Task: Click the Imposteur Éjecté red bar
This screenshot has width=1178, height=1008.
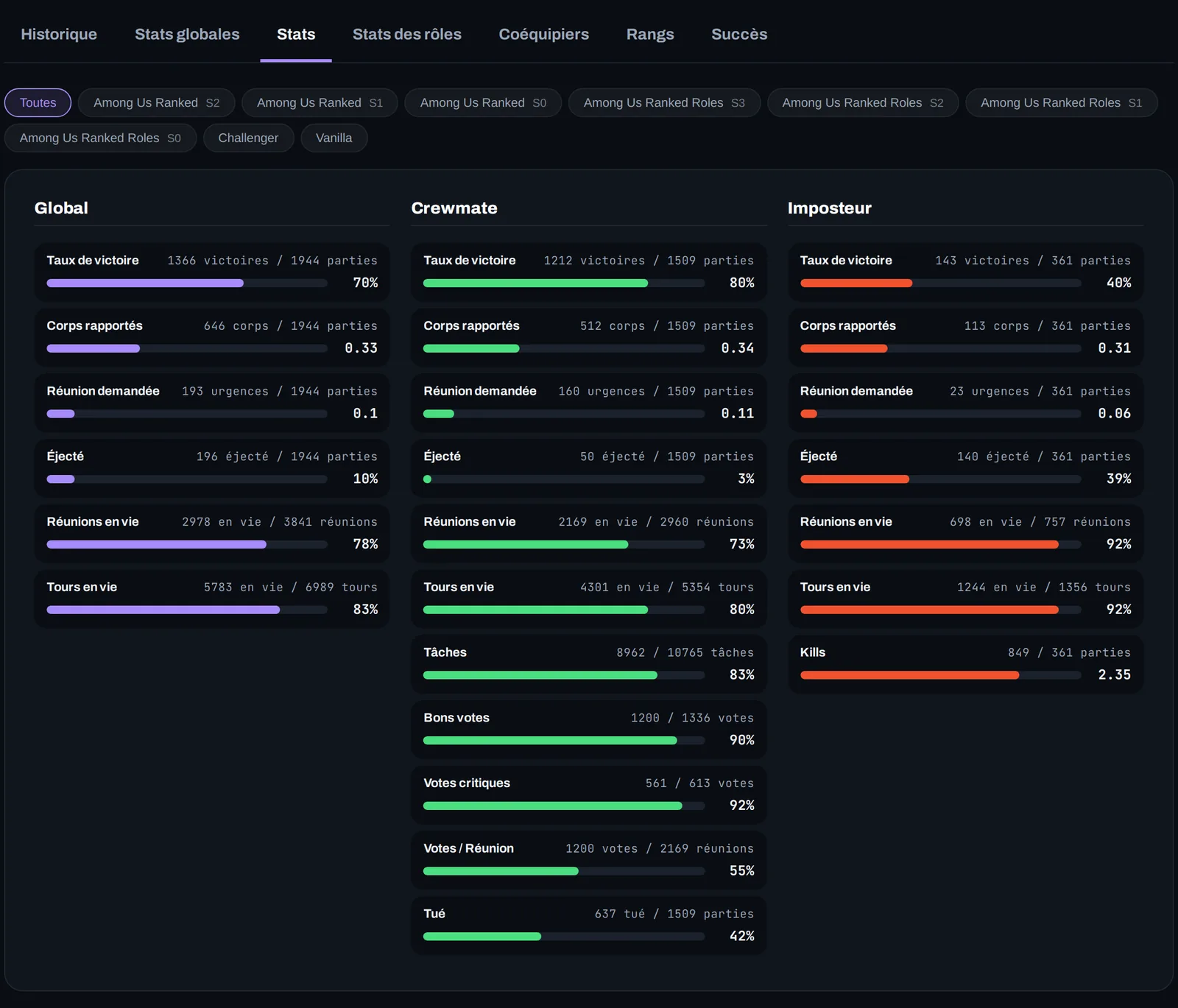Action: [855, 479]
